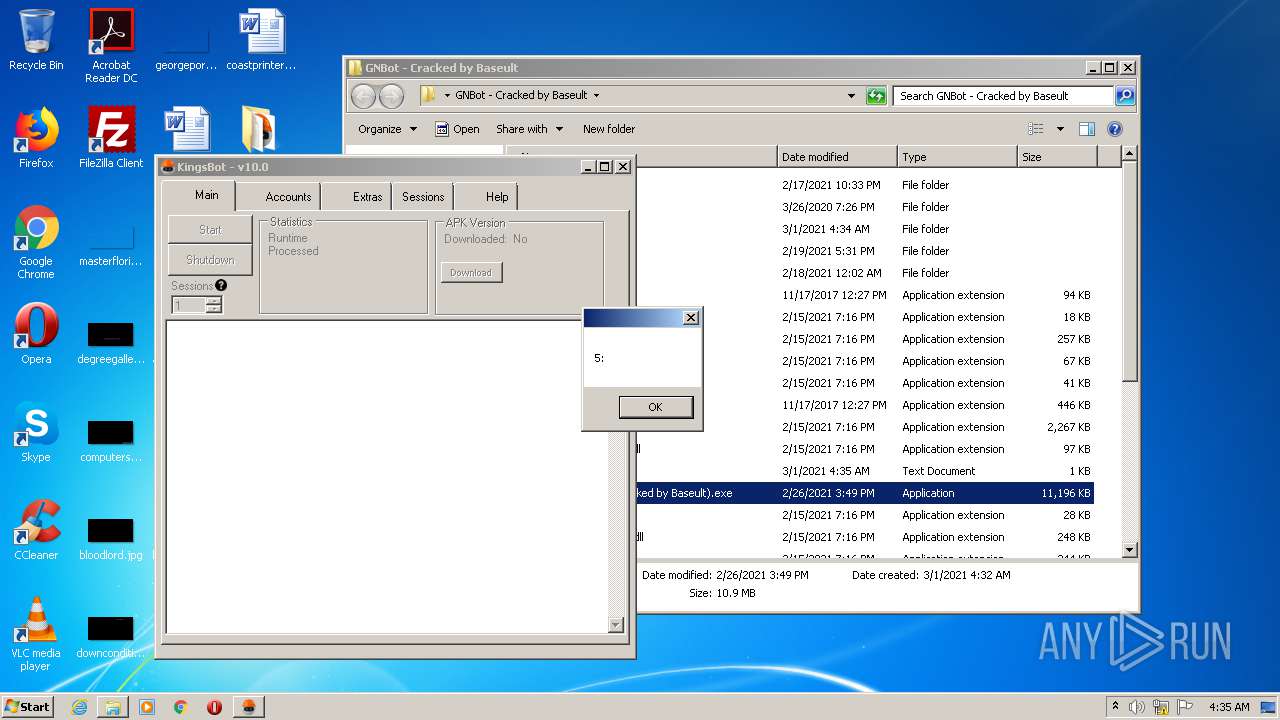Click the Explorer scroll down arrow
The image size is (1280, 720).
(x=1129, y=549)
